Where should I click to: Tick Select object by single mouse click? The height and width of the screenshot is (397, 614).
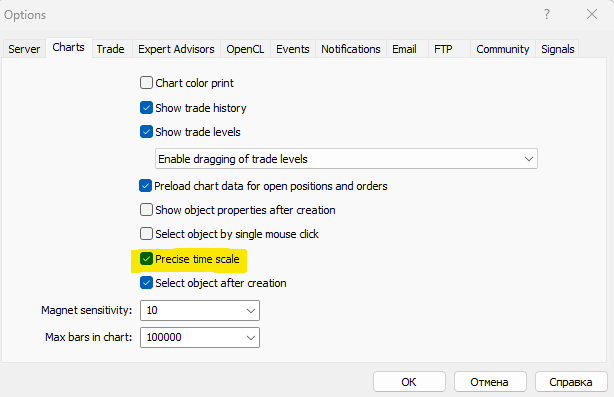click(x=146, y=234)
